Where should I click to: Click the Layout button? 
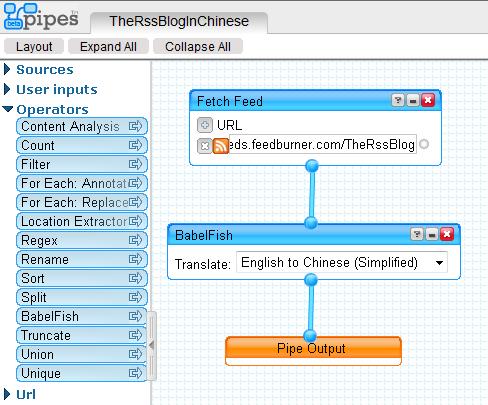coord(34,46)
